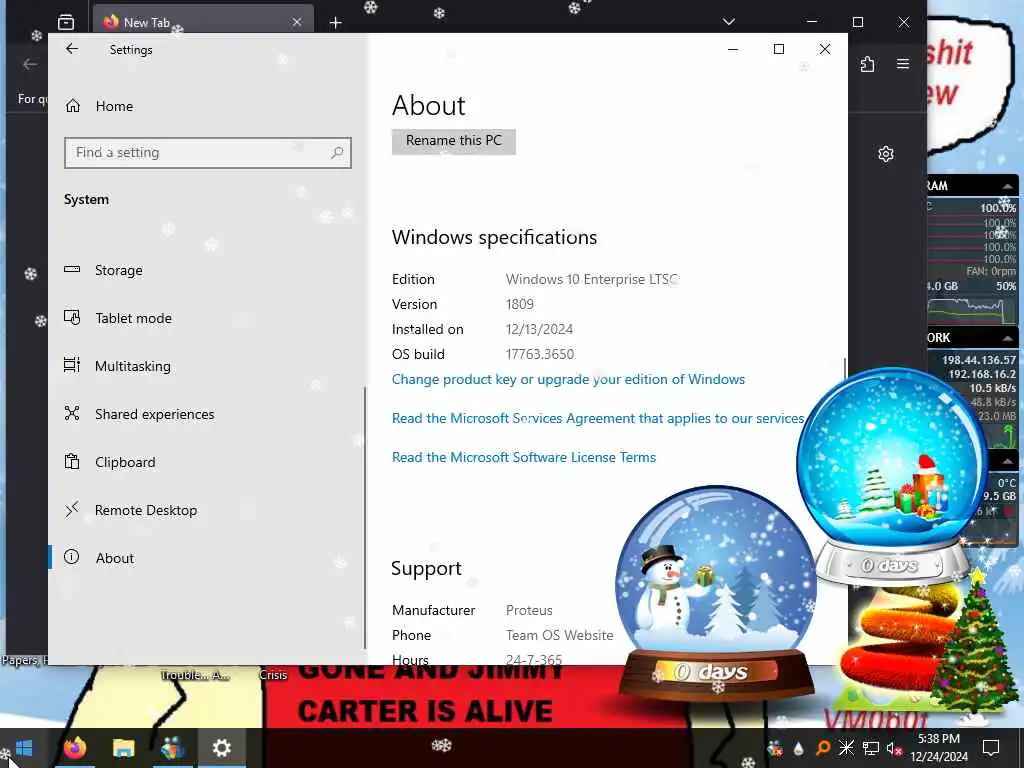
Task: Go back using Settings back arrow
Action: pos(72,49)
